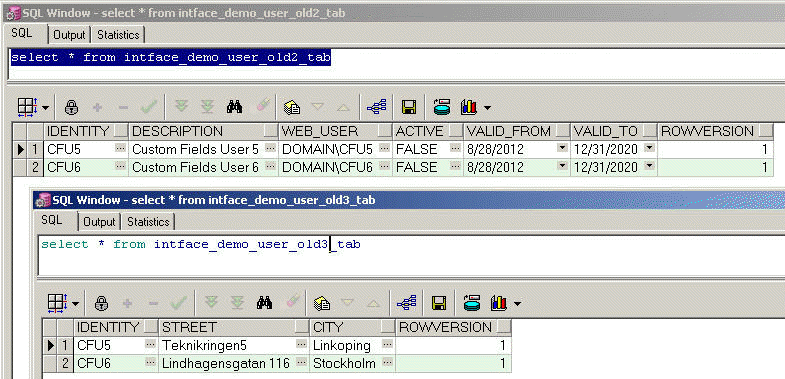The image size is (785, 379).
Task: Click ellipsis button beside Teknikringen5
Action: [301, 344]
